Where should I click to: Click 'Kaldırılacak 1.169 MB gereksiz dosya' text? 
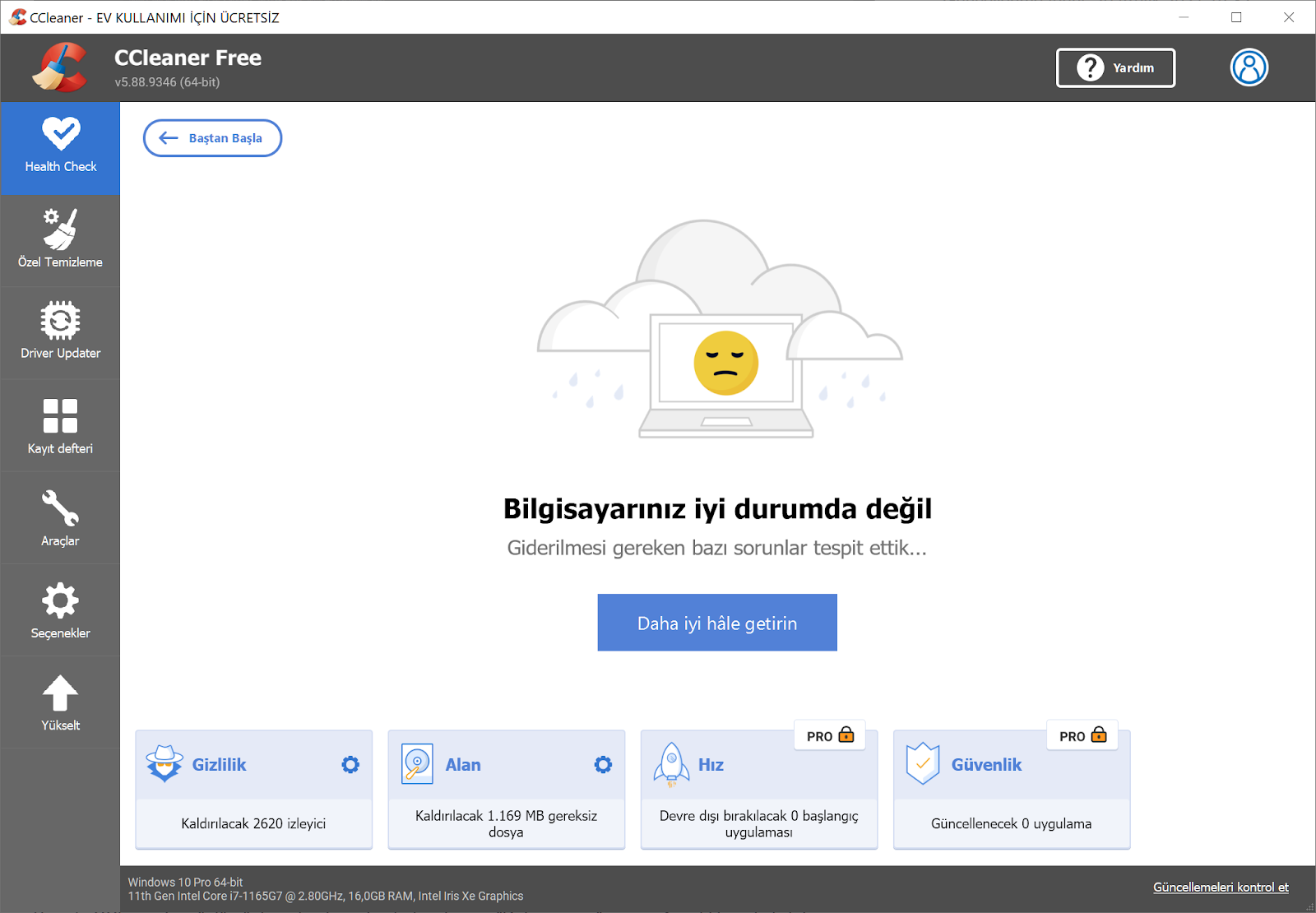click(x=506, y=823)
